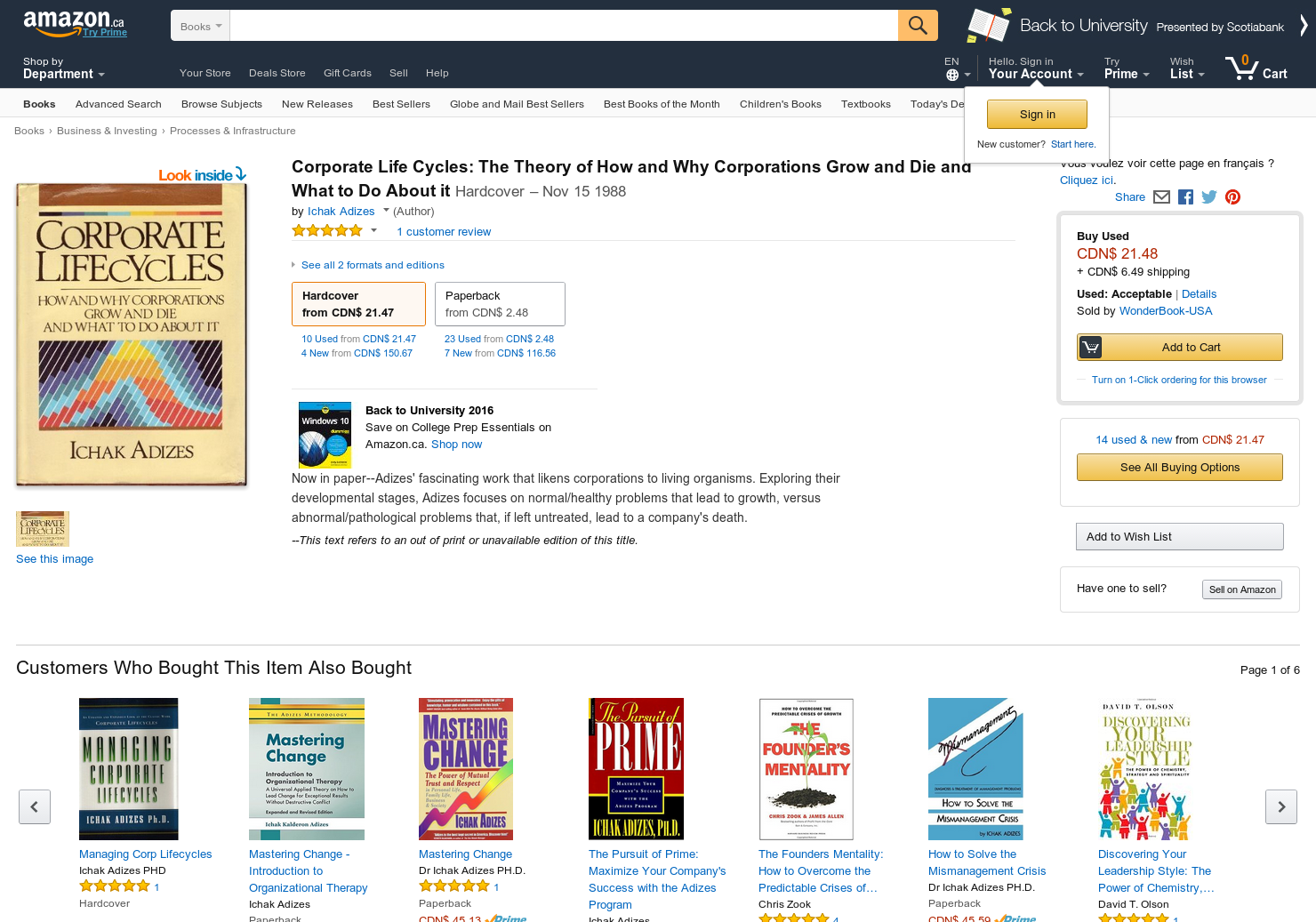This screenshot has width=1316, height=922.
Task: Expand See all 2 formats and editions
Action: [x=373, y=265]
